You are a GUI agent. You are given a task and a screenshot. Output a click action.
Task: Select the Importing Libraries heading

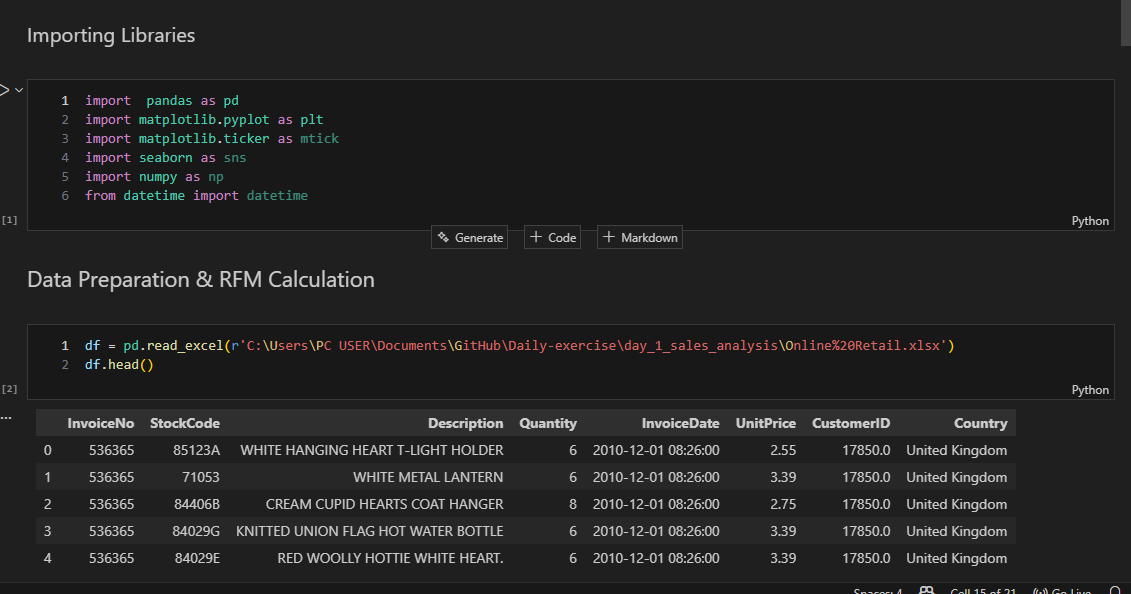(x=110, y=35)
